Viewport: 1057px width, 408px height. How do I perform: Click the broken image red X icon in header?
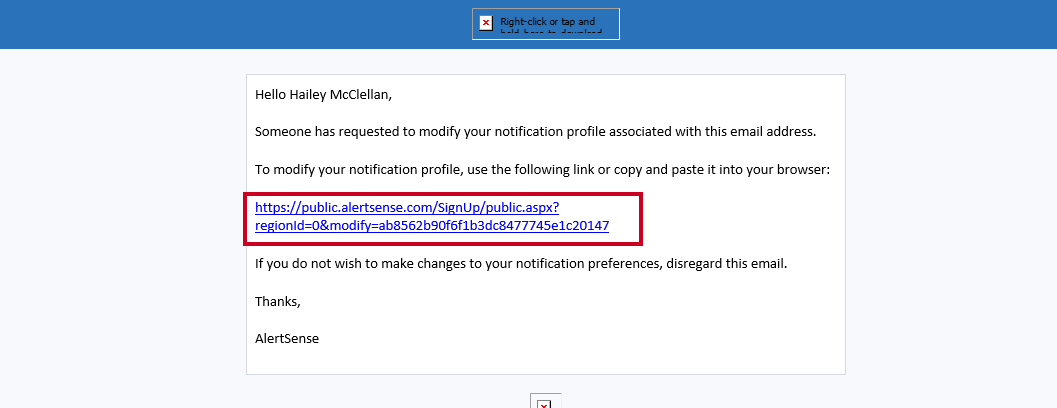point(485,24)
